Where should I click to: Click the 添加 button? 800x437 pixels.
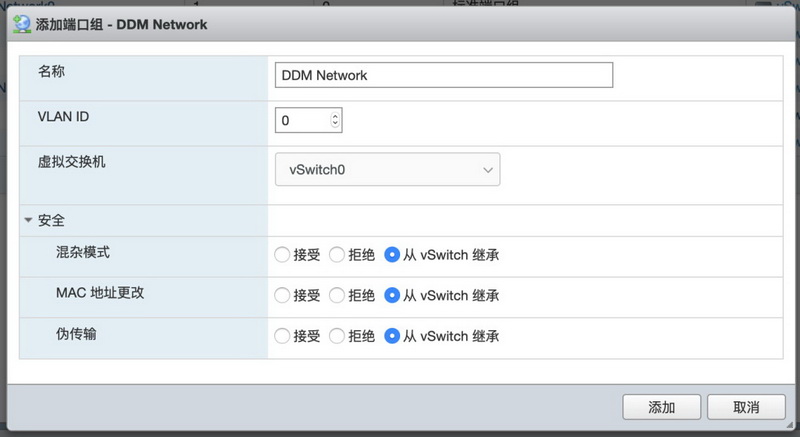coord(661,407)
